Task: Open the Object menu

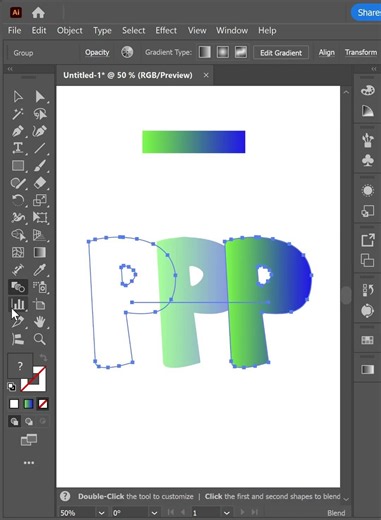Action: click(70, 30)
